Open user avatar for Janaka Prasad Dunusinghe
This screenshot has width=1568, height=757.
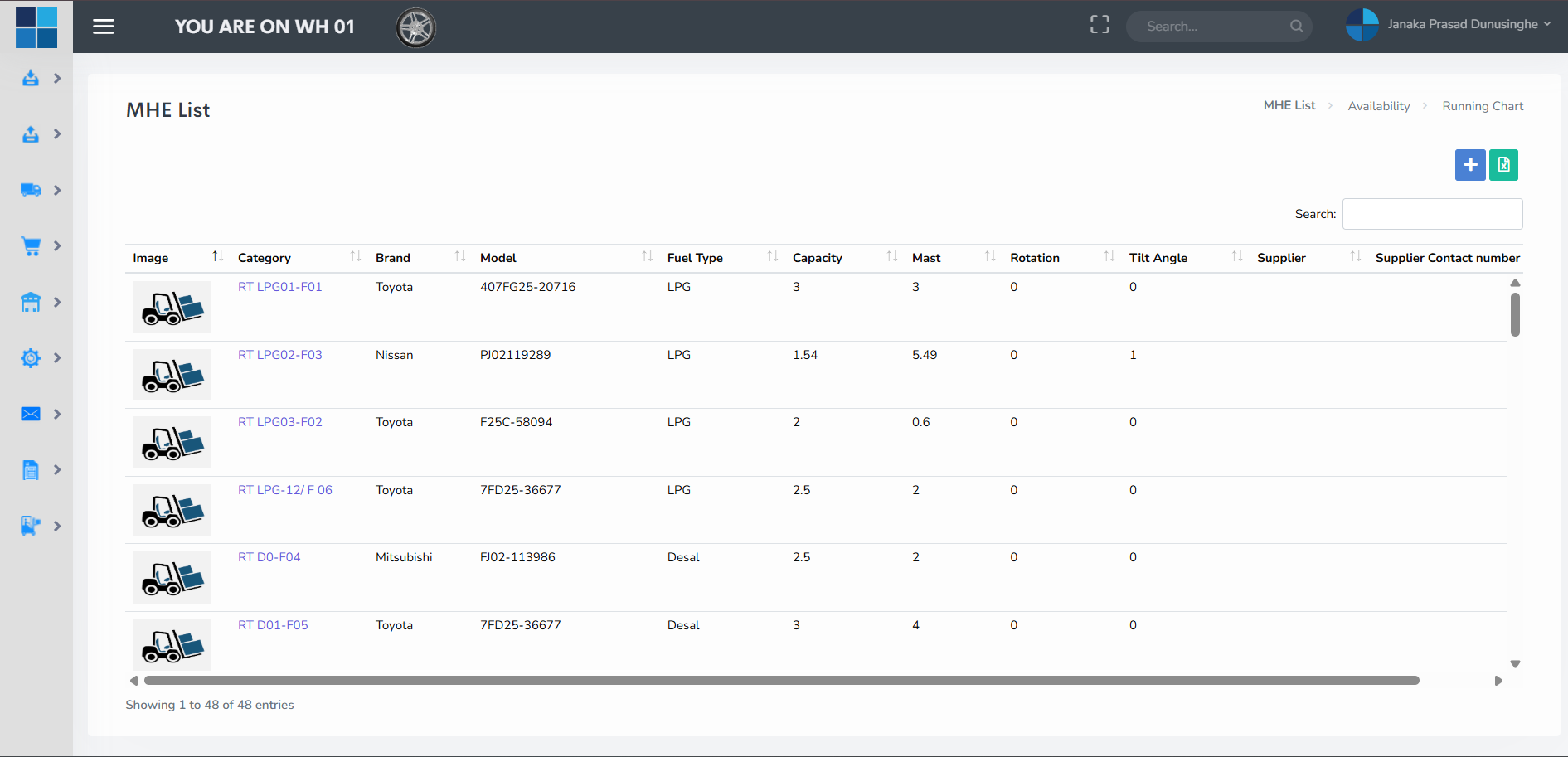(1362, 25)
